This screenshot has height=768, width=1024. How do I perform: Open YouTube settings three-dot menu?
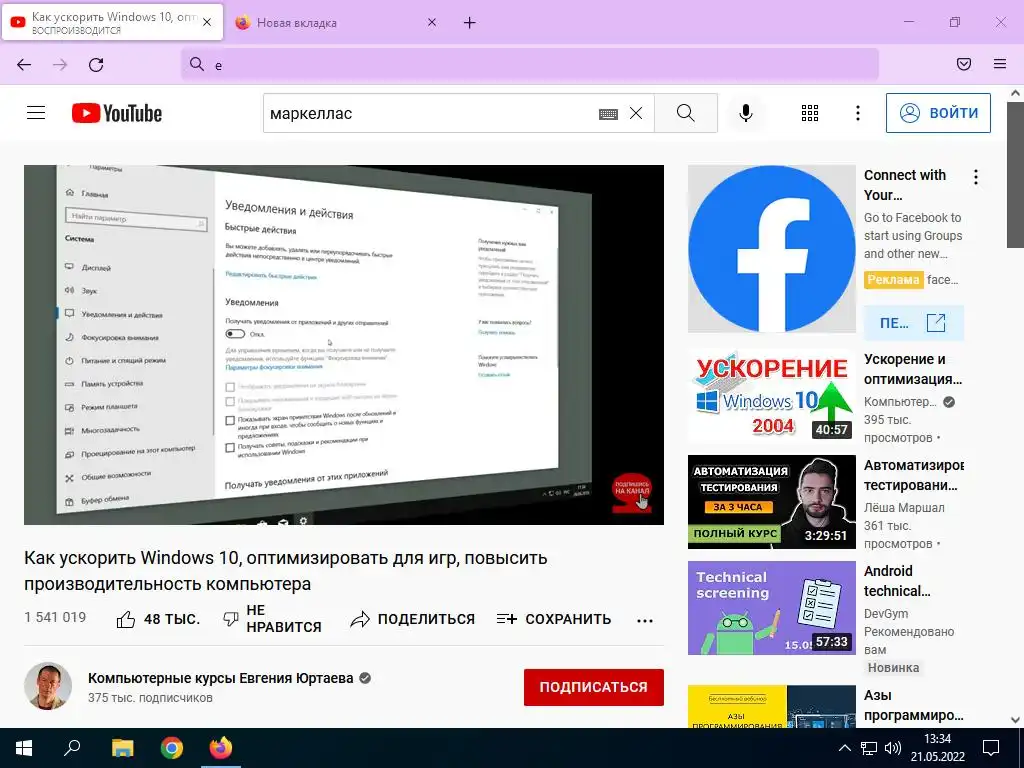click(x=857, y=113)
